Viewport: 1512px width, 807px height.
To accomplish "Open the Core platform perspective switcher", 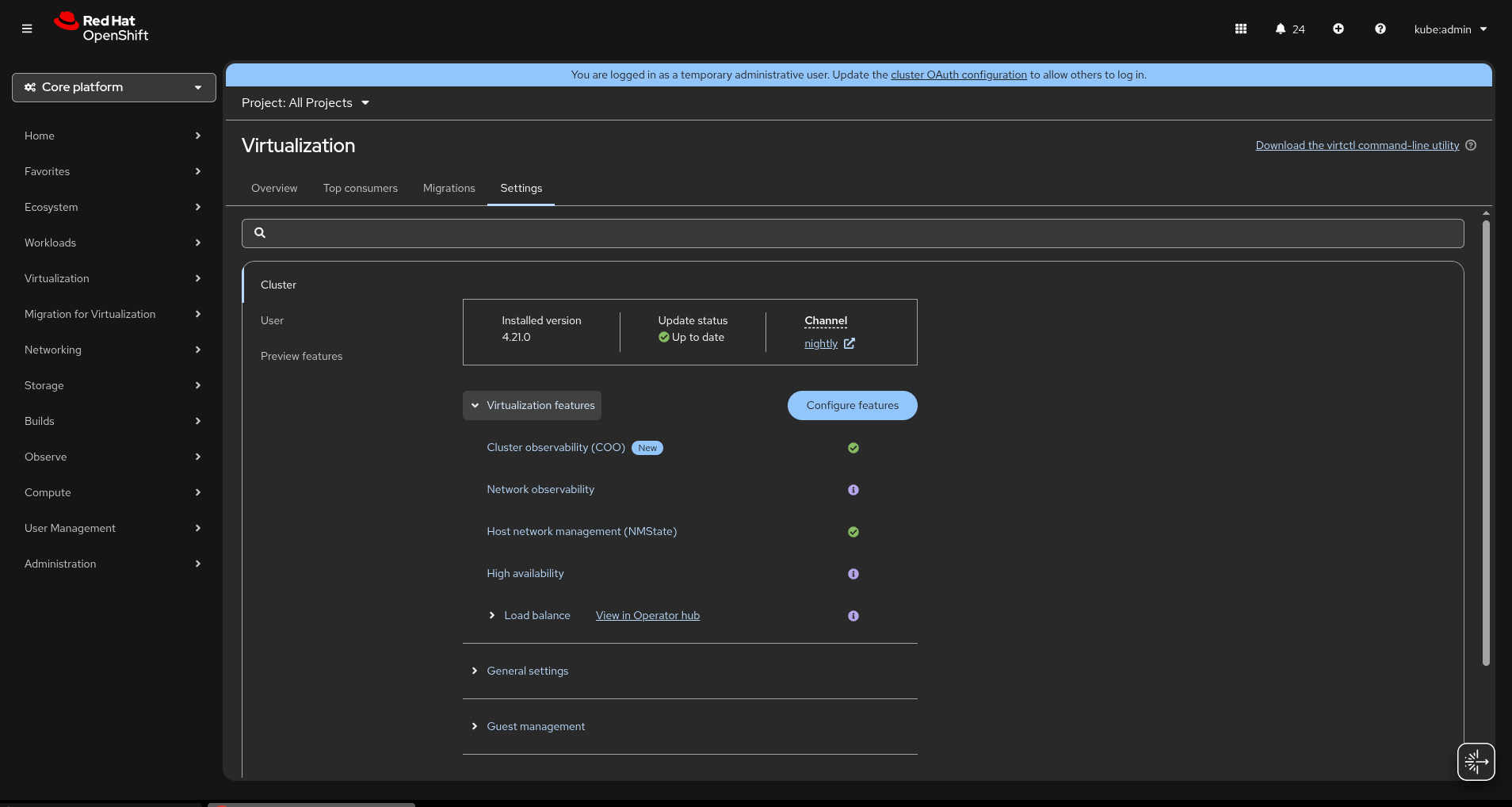I will click(x=114, y=87).
